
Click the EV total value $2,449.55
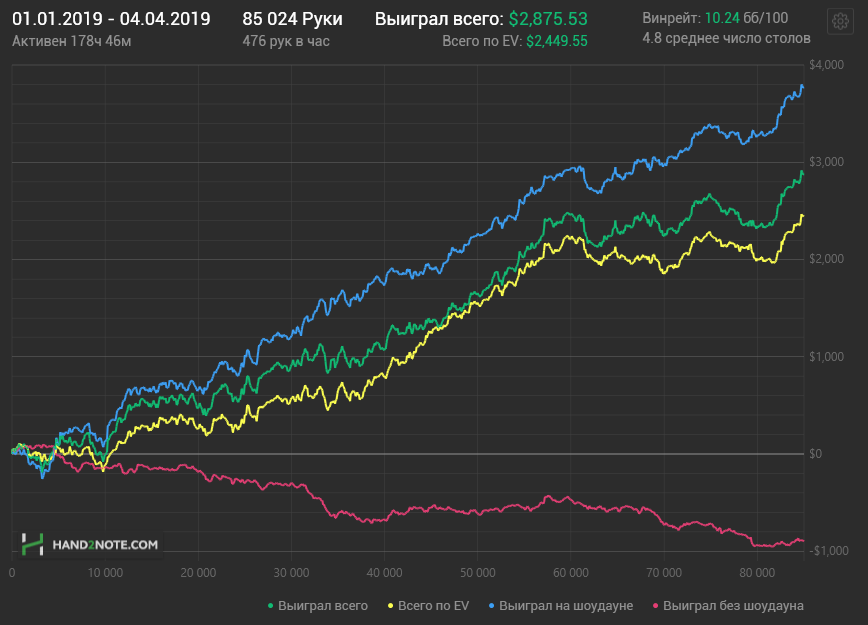pyautogui.click(x=557, y=41)
